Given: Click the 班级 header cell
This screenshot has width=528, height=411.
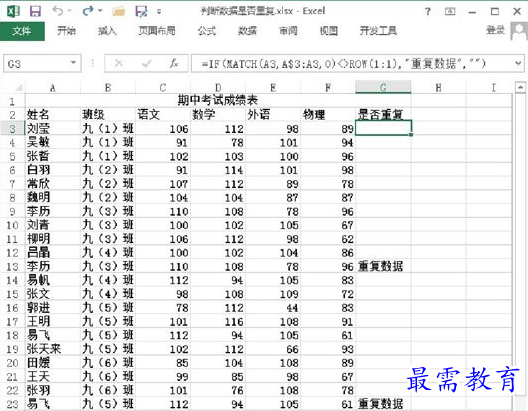Looking at the screenshot, I should point(108,115).
